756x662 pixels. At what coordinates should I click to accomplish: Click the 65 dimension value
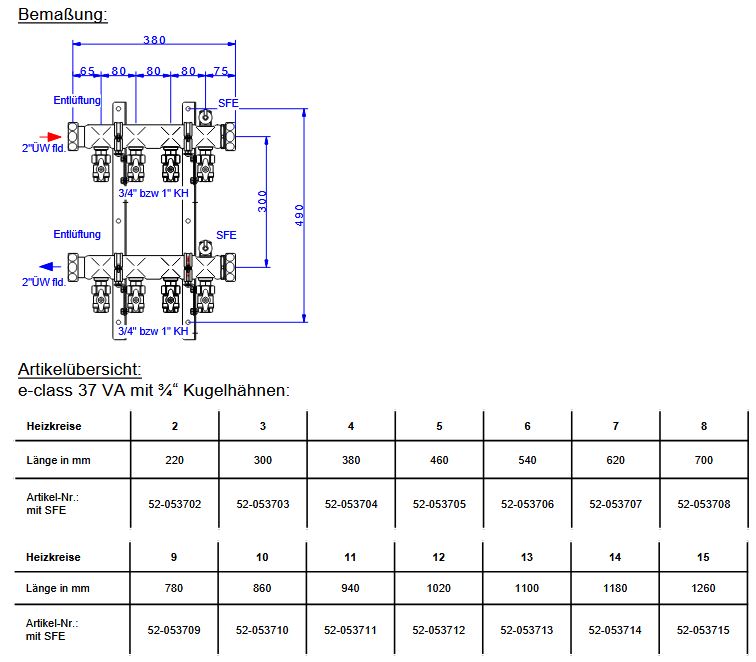pos(87,71)
